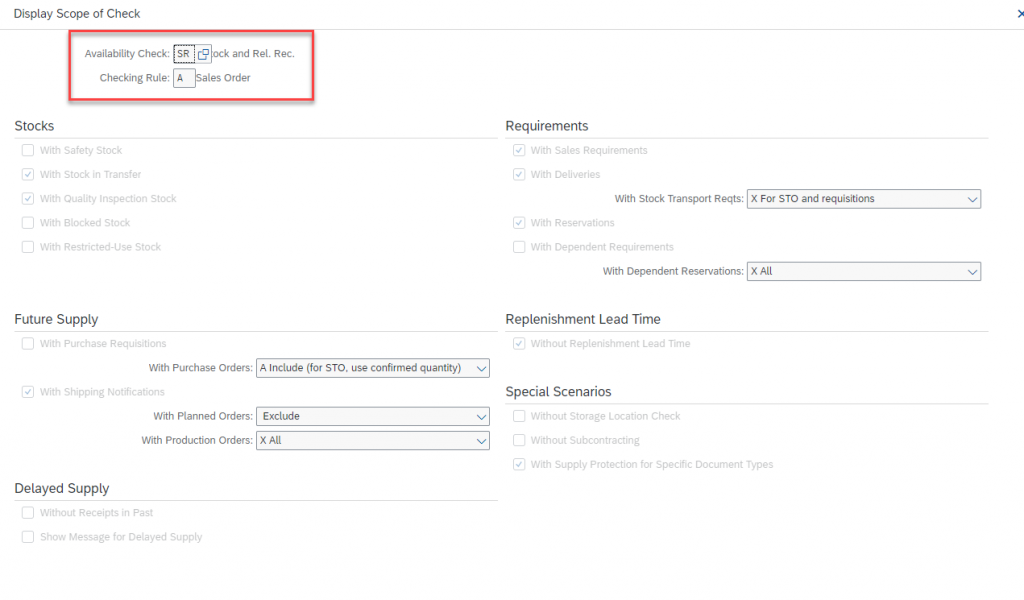This screenshot has height=600, width=1024.
Task: Toggle Without Replenishment Lead Time checkbox
Action: pyautogui.click(x=519, y=343)
